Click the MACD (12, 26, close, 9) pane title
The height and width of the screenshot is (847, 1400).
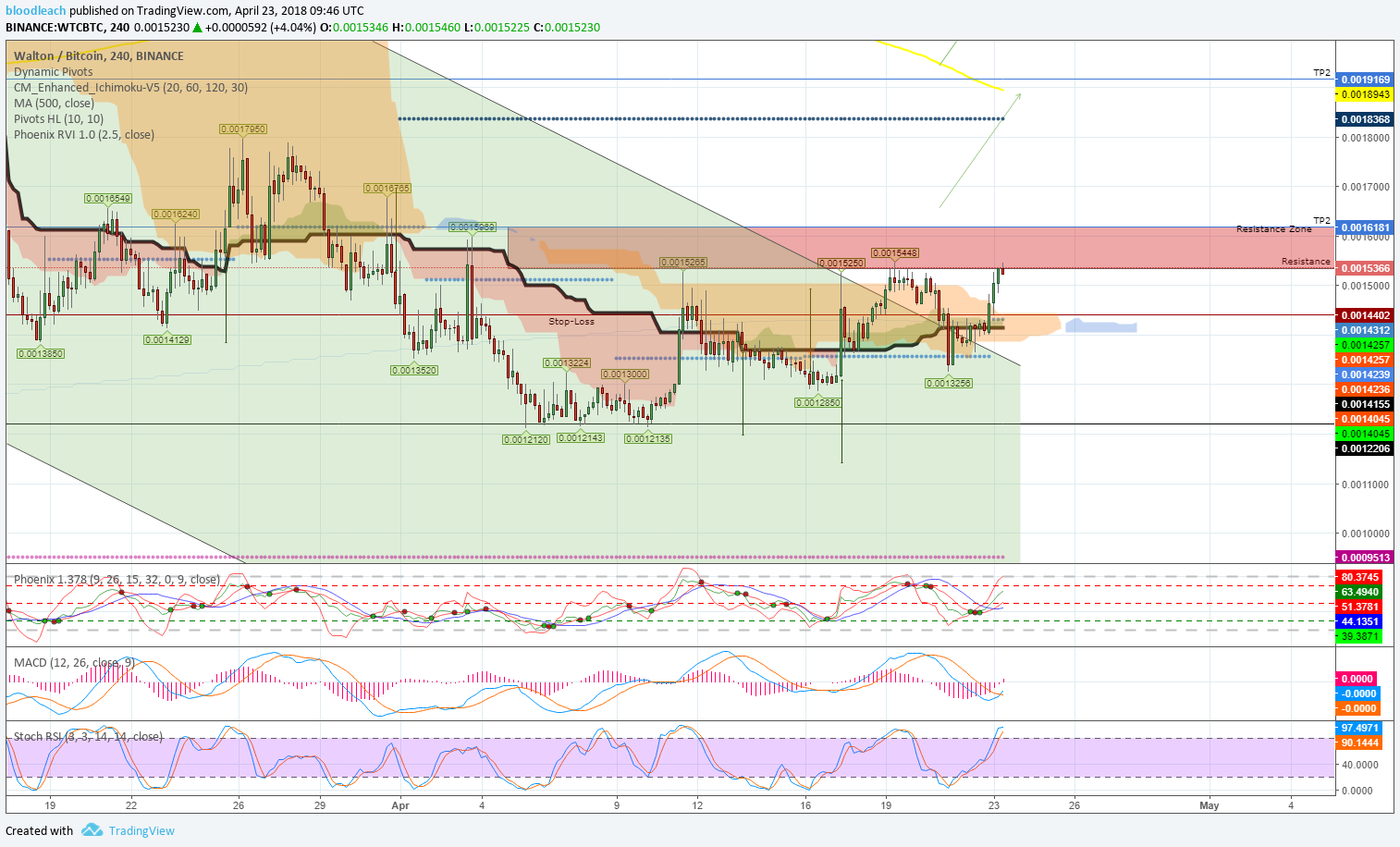pos(74,663)
